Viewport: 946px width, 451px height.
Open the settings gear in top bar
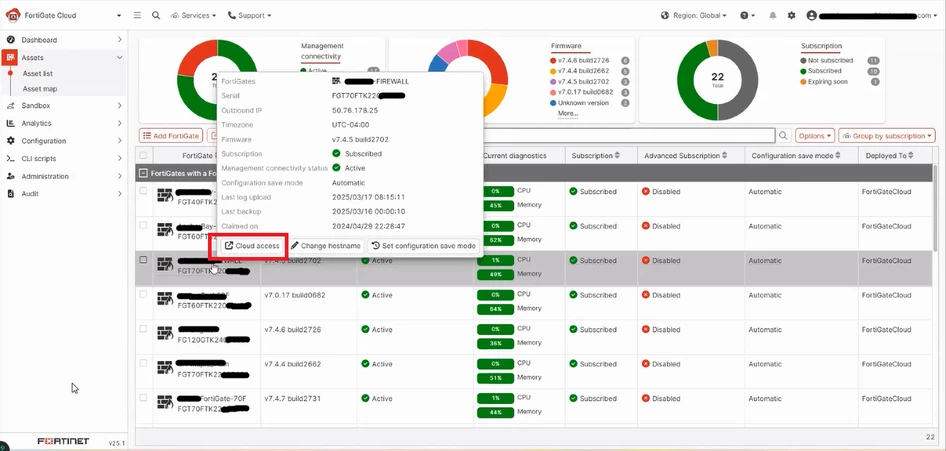point(792,16)
